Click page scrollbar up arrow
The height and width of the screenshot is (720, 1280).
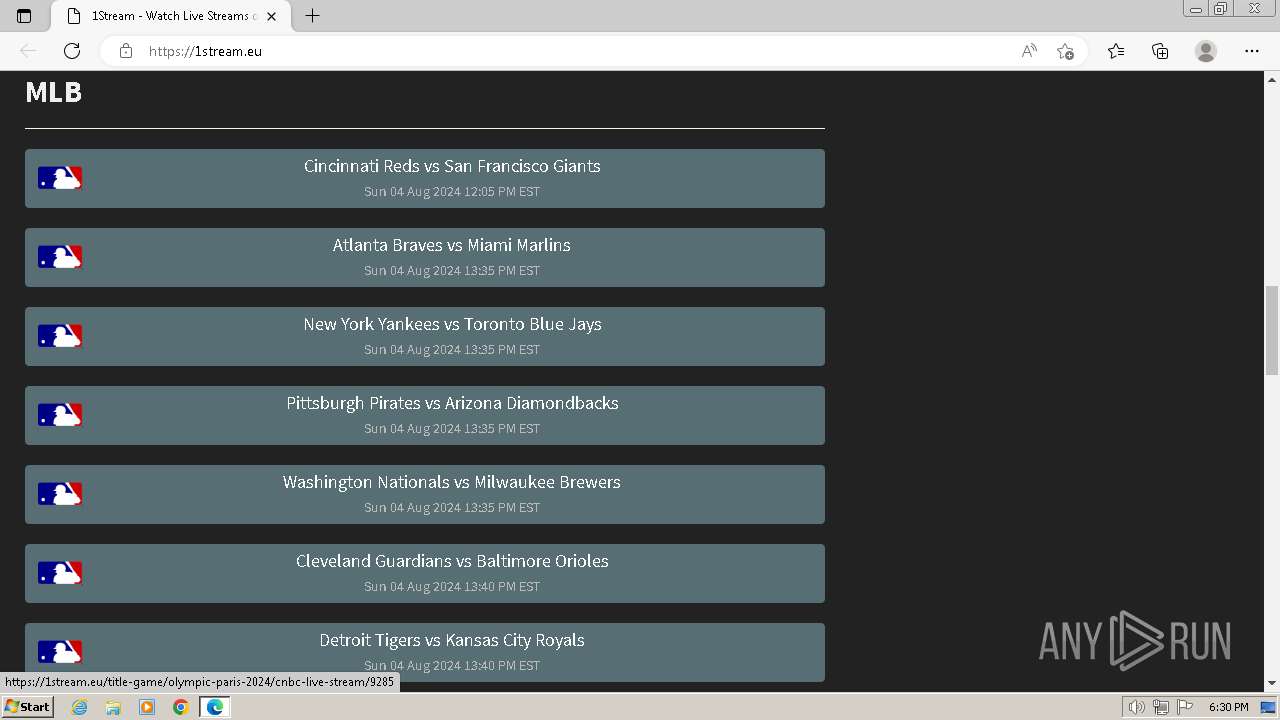tap(1272, 79)
